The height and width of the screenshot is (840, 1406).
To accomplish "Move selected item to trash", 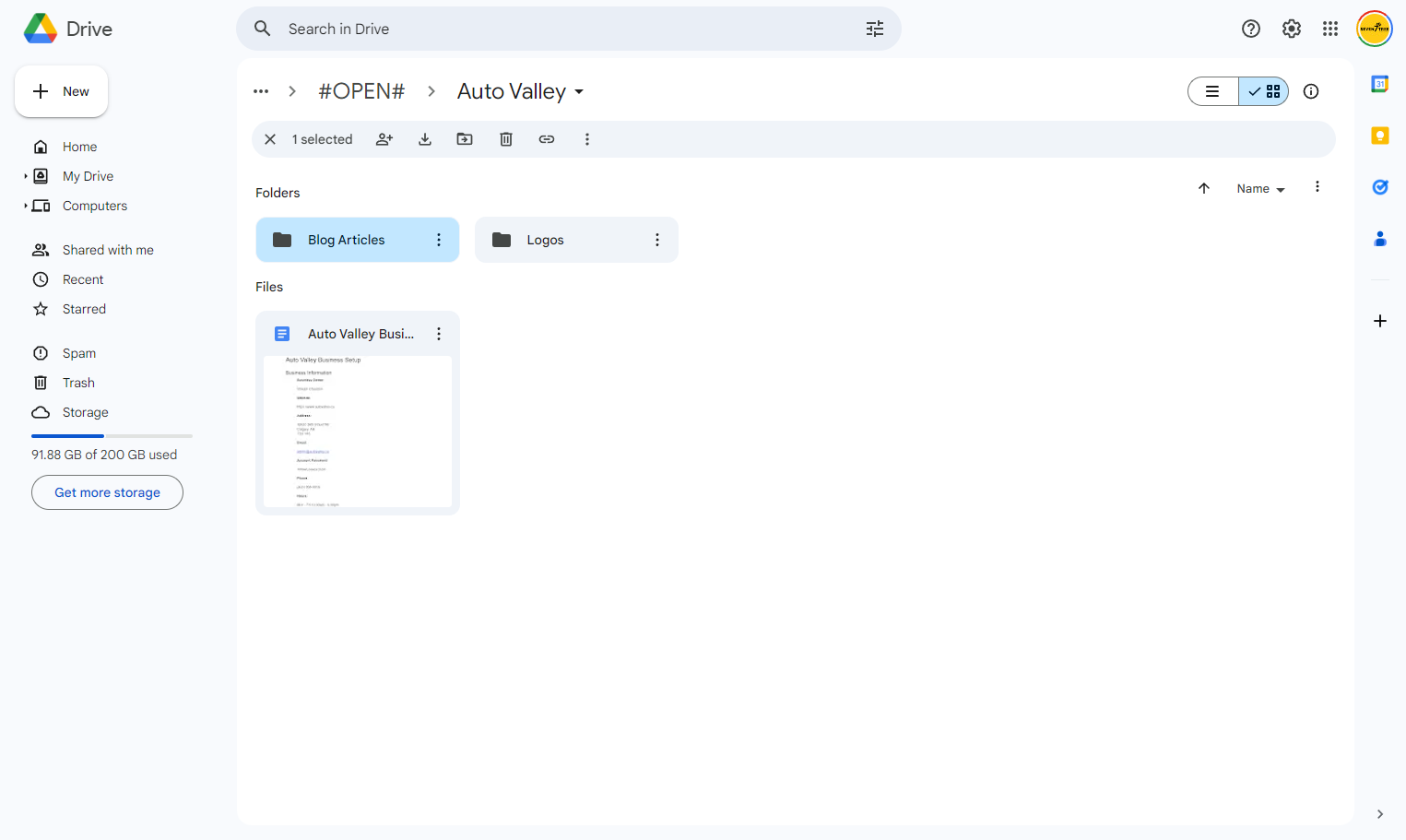I will pyautogui.click(x=506, y=139).
